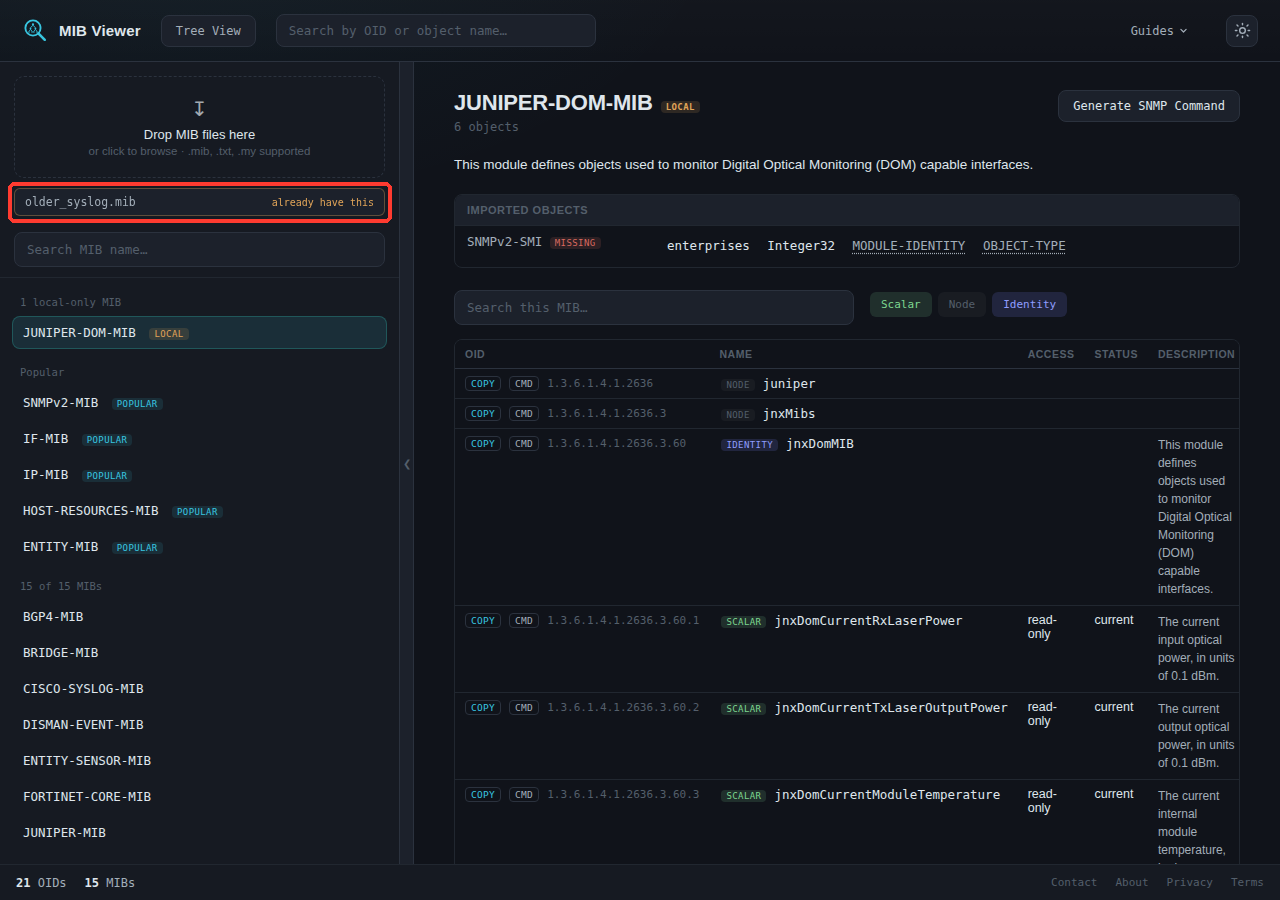Click the NAME column header
The image size is (1280, 900).
(735, 354)
